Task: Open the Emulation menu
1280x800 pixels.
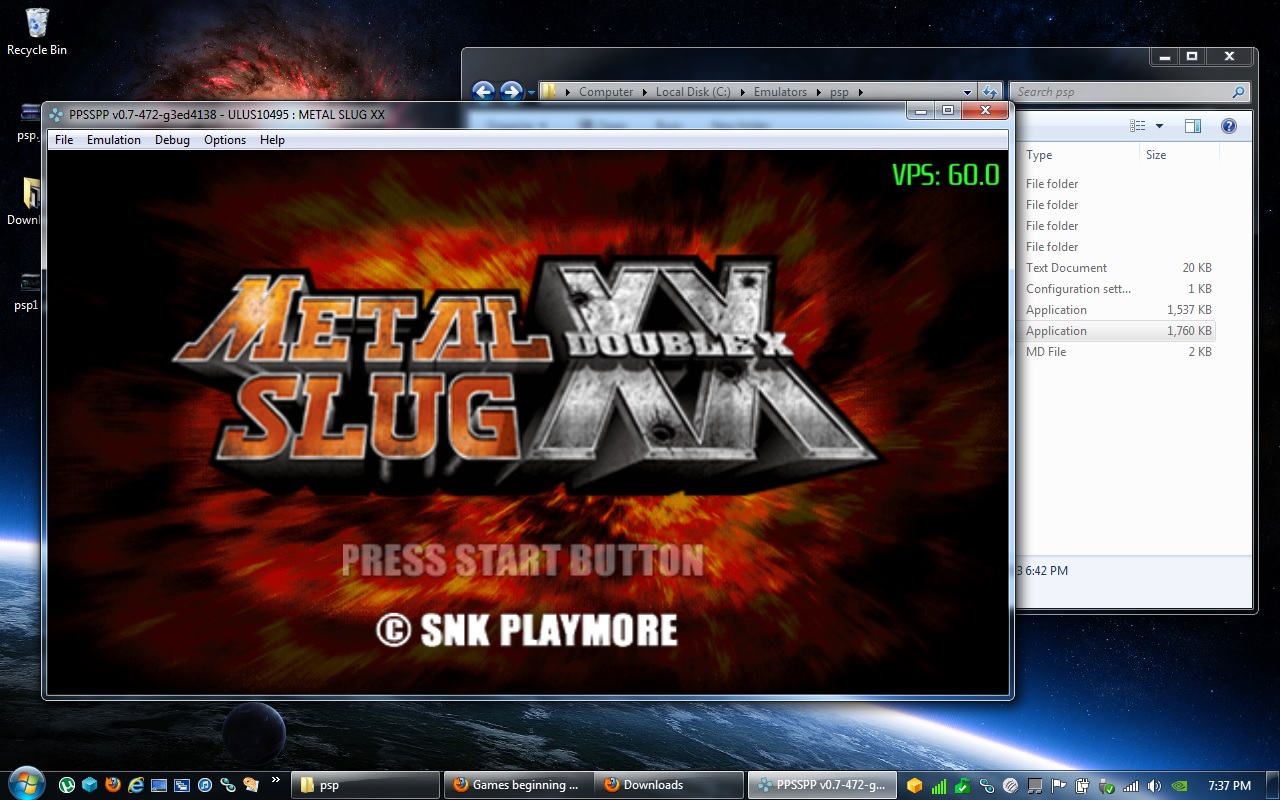Action: [x=113, y=140]
